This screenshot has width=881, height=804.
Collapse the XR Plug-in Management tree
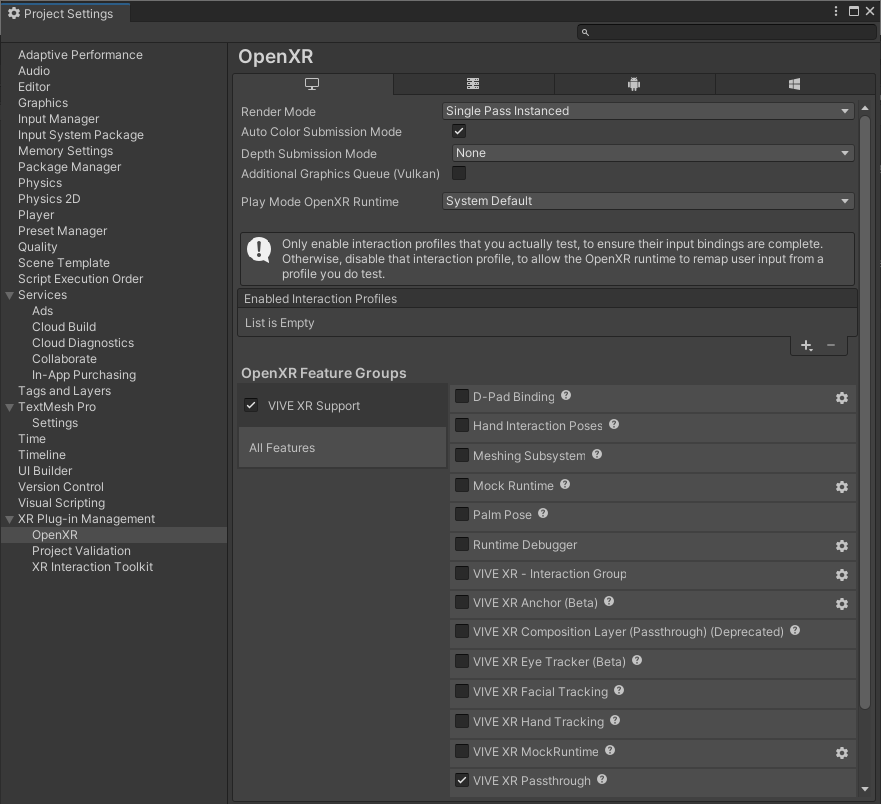coord(10,519)
